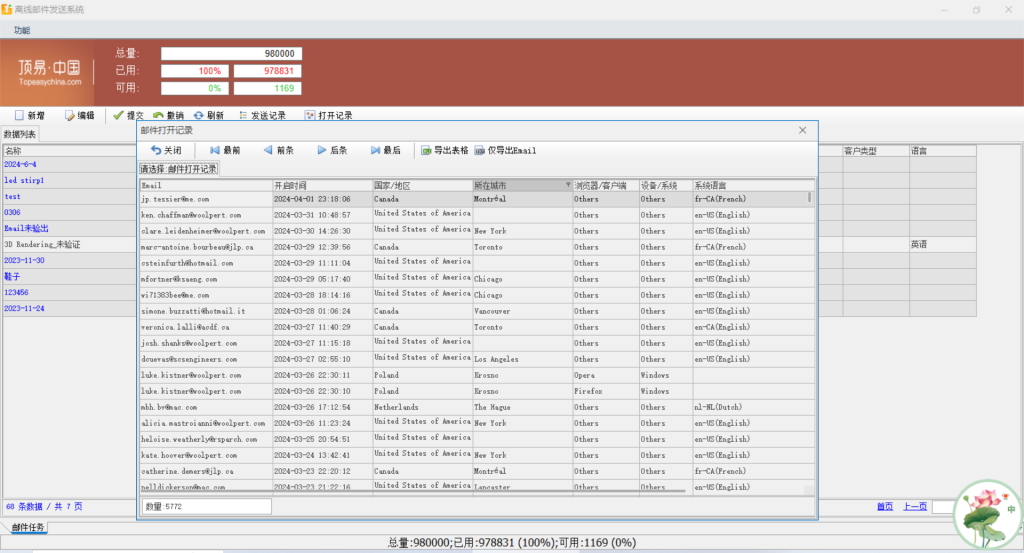Select the 数据列表 tab

[x=19, y=134]
